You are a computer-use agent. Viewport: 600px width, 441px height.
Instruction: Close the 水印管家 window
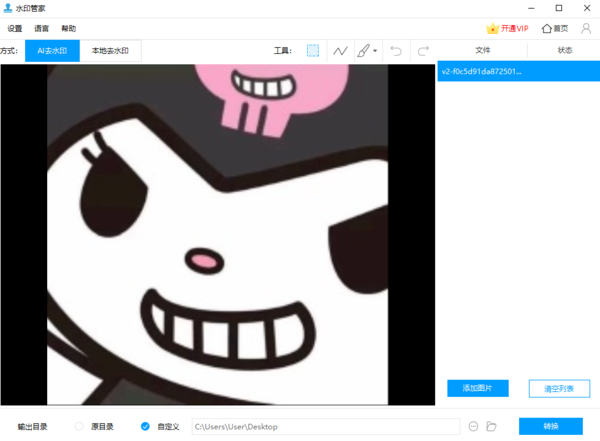[x=587, y=8]
